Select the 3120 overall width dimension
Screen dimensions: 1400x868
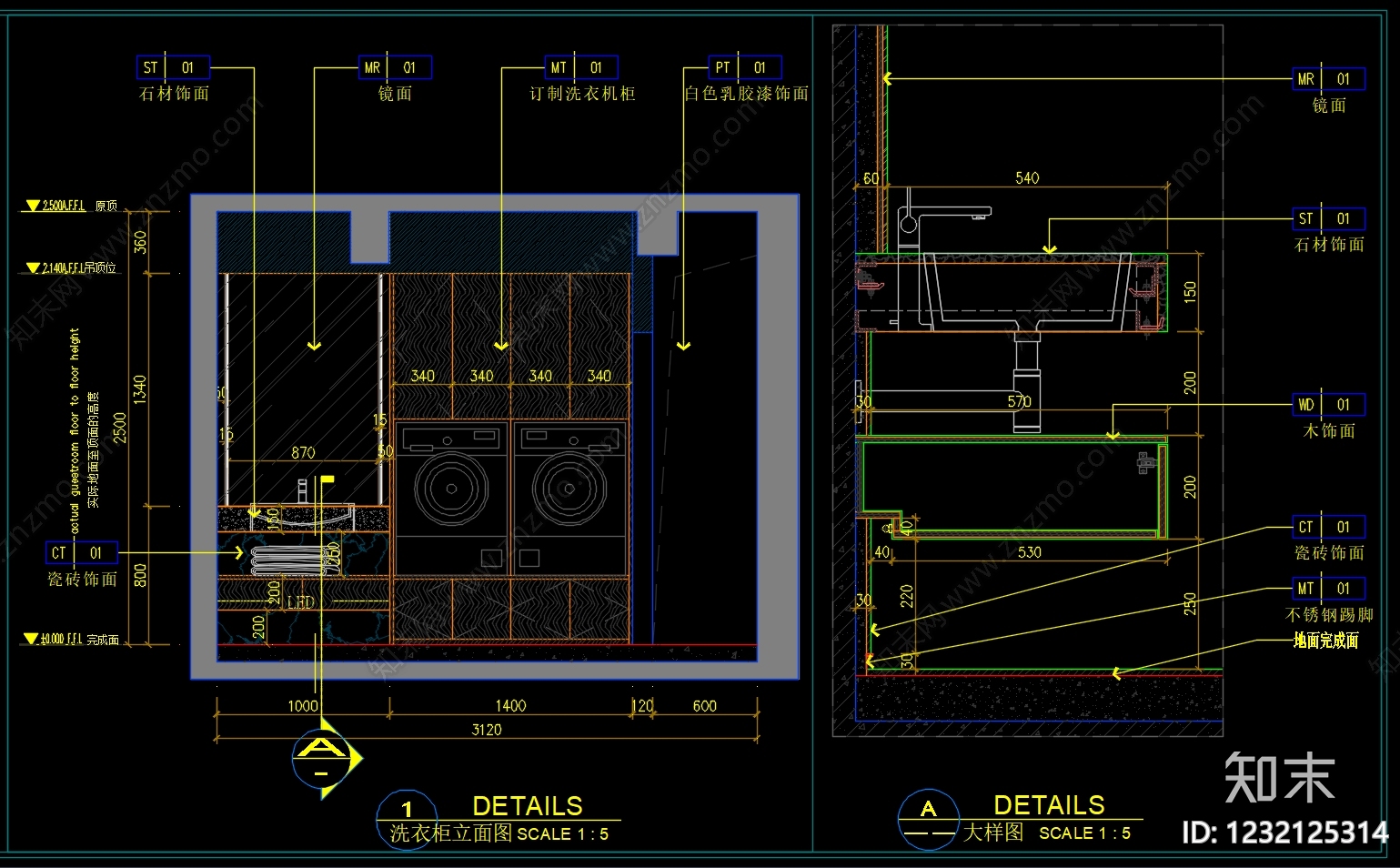487,730
